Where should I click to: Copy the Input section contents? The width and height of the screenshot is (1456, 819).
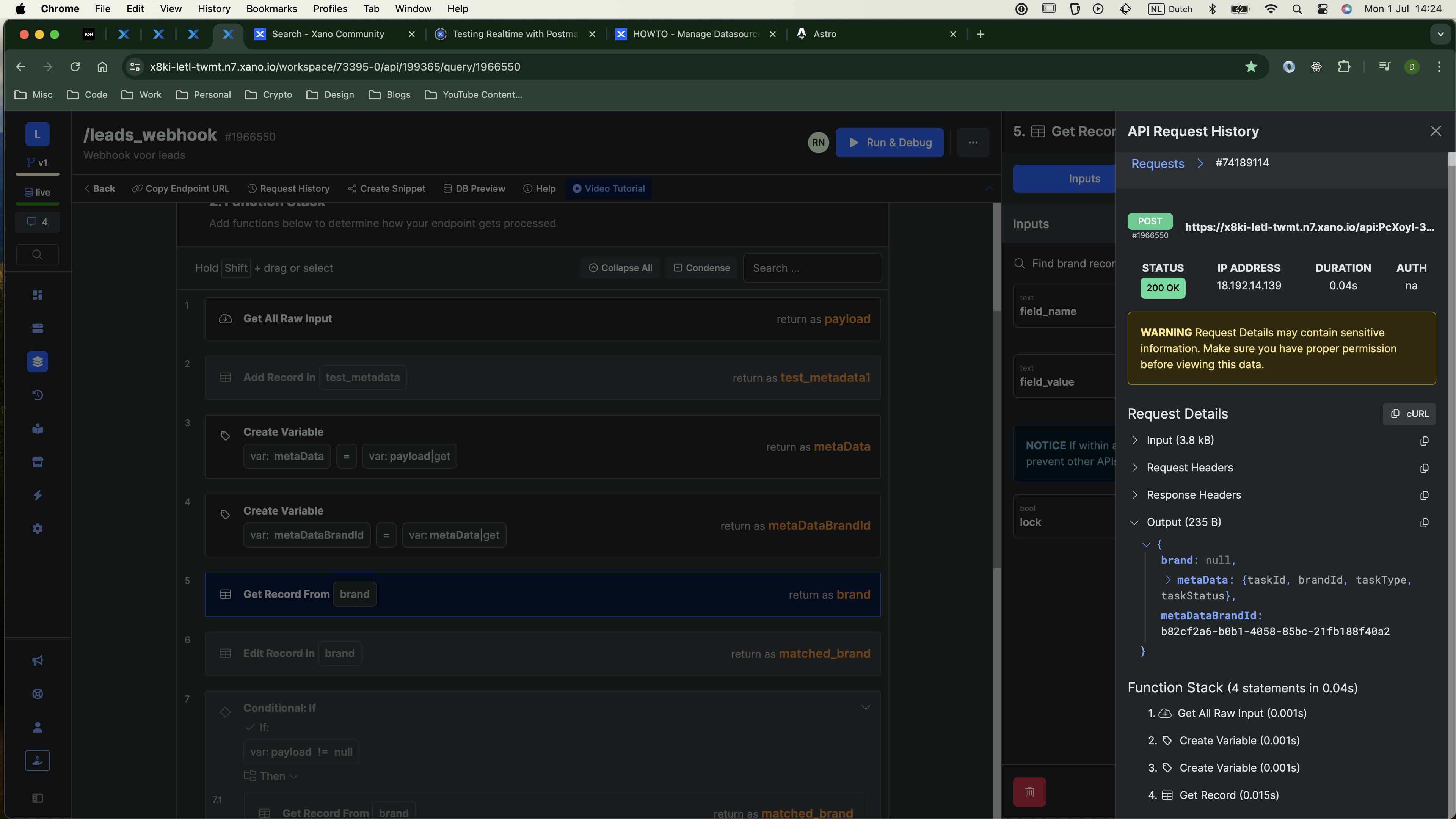tap(1424, 441)
